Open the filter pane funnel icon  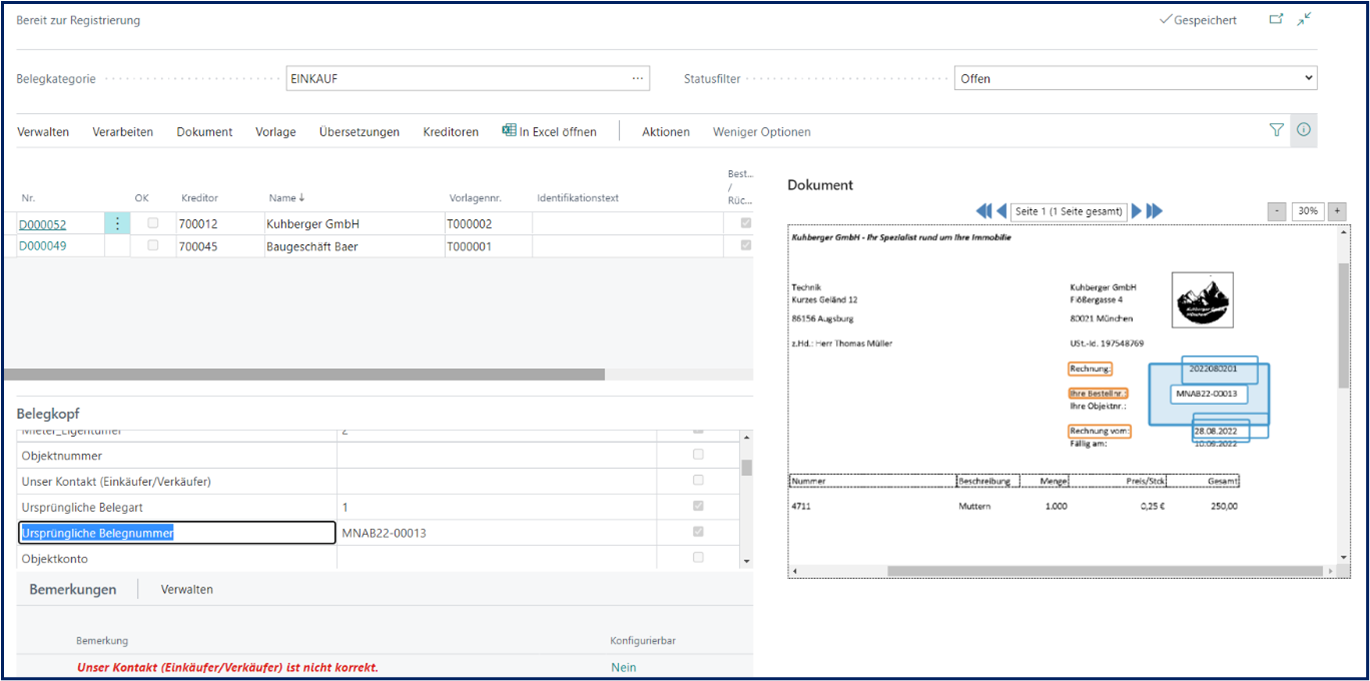pyautogui.click(x=1276, y=130)
